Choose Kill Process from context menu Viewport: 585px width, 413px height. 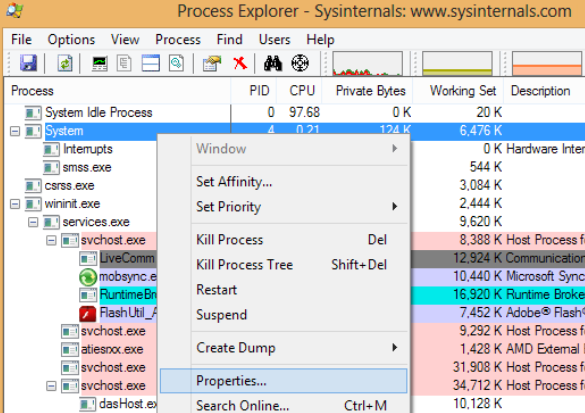[x=284, y=240]
